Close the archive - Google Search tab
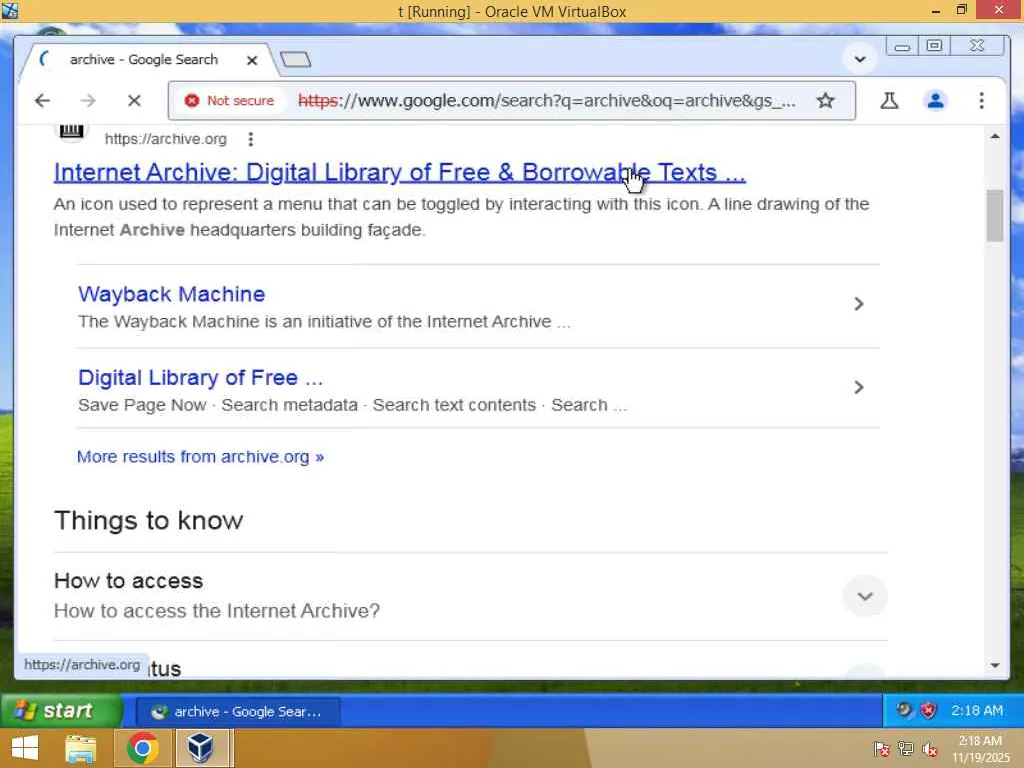 (x=251, y=60)
